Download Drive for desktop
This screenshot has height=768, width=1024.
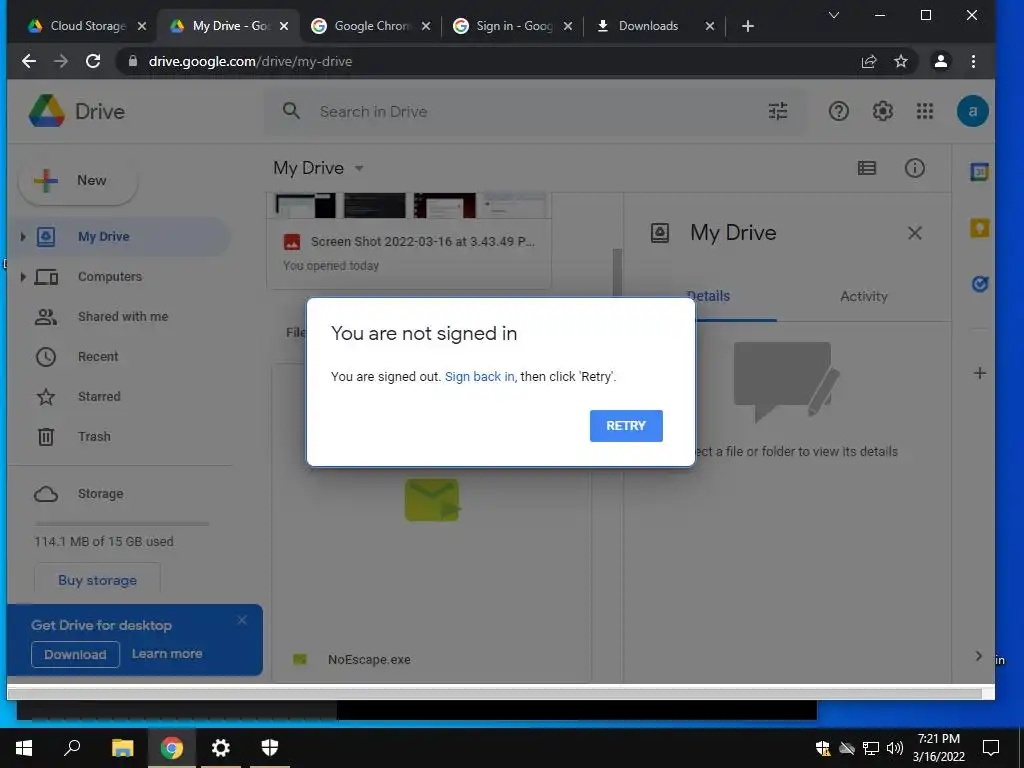pyautogui.click(x=75, y=654)
